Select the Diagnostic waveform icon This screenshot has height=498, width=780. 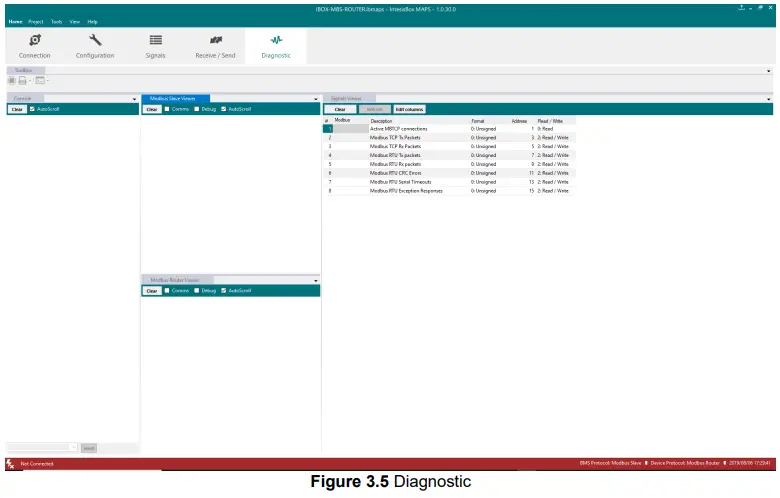tap(276, 40)
